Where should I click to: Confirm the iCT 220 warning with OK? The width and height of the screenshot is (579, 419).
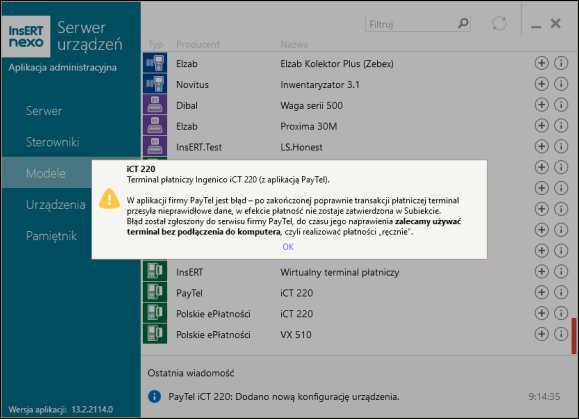[x=288, y=247]
